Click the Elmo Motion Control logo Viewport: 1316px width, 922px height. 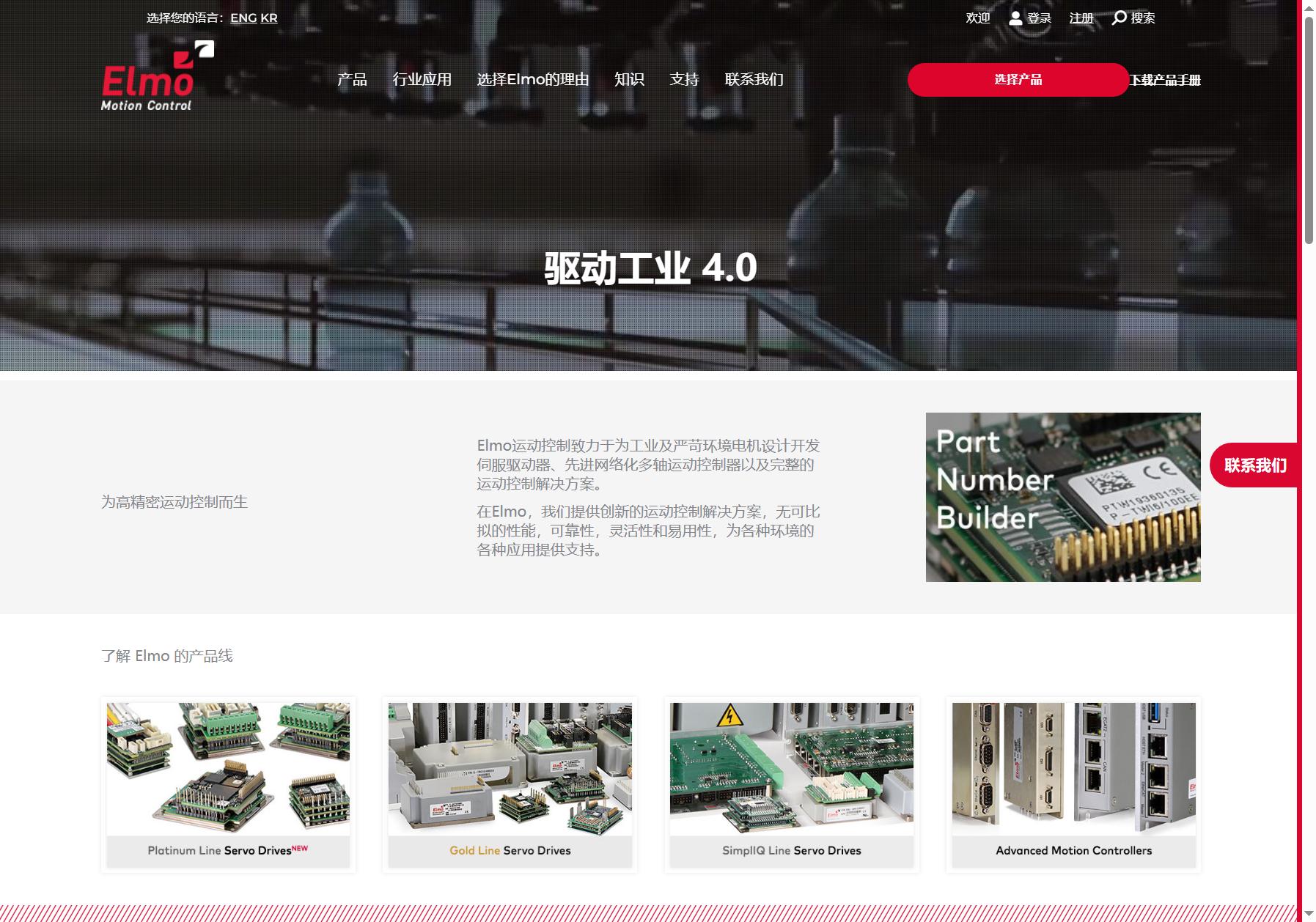(158, 76)
